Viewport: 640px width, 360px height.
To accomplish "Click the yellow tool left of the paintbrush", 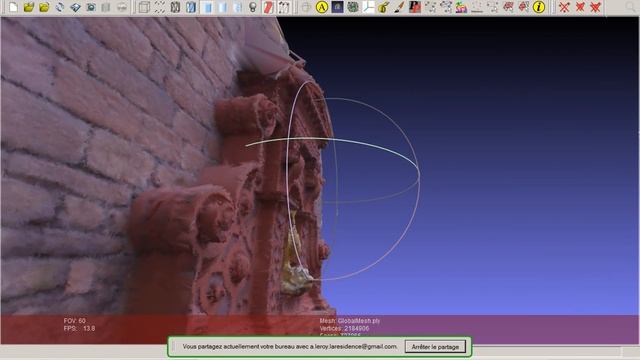I will pos(384,7).
